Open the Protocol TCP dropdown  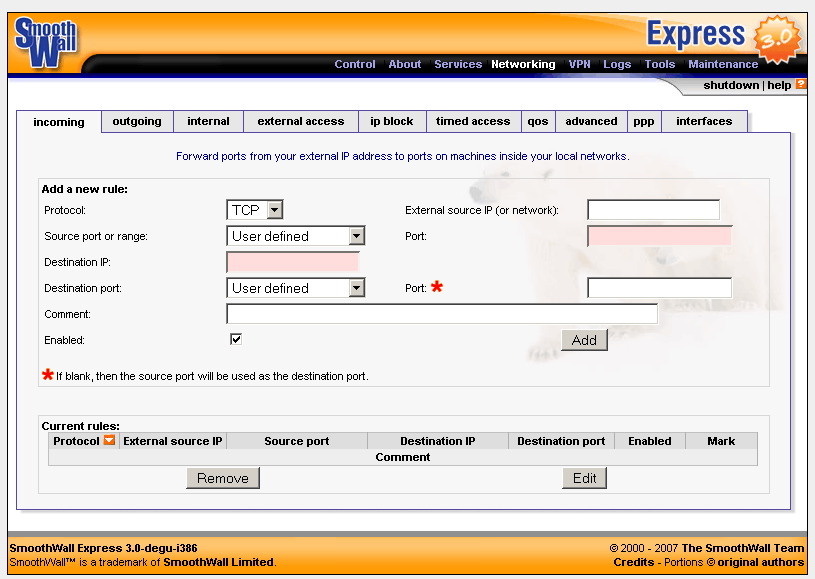(255, 210)
